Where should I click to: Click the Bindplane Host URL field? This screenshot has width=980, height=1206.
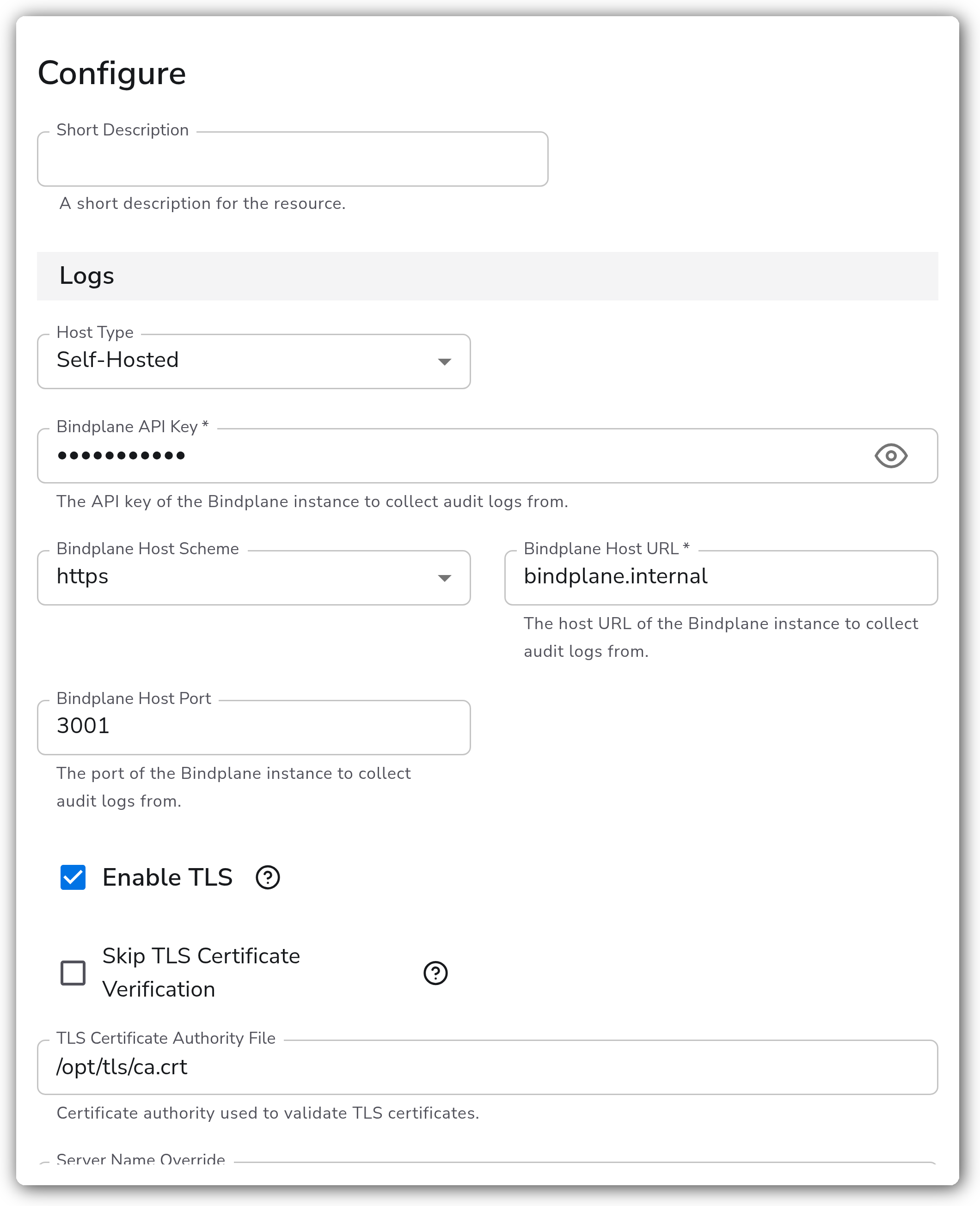(721, 578)
